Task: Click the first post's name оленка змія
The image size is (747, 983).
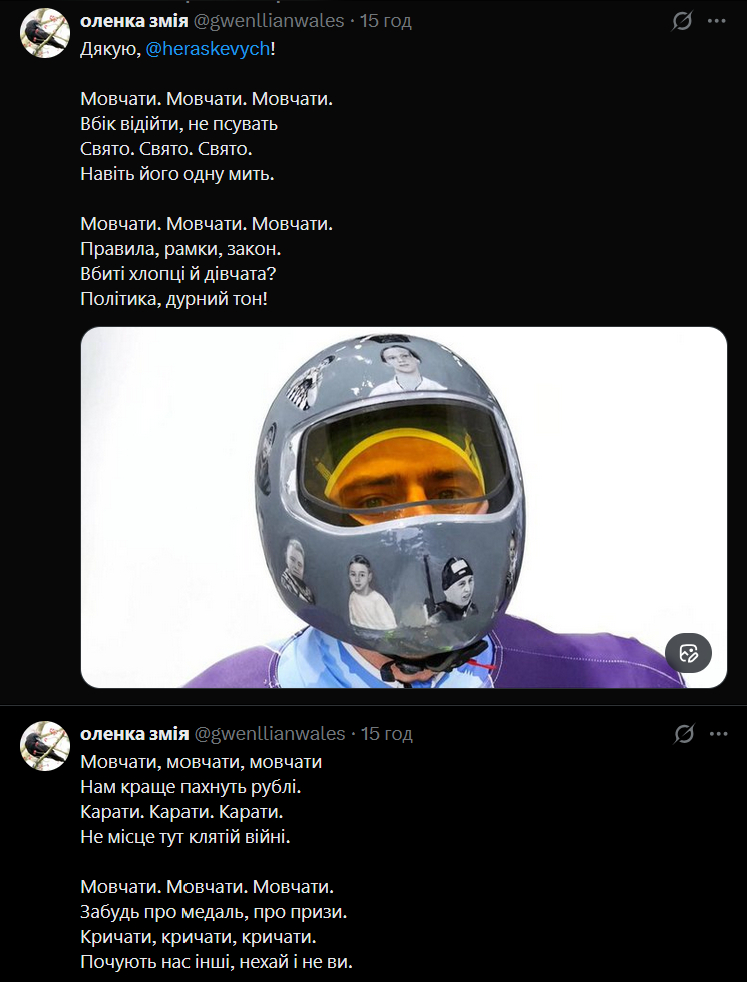Action: tap(133, 21)
